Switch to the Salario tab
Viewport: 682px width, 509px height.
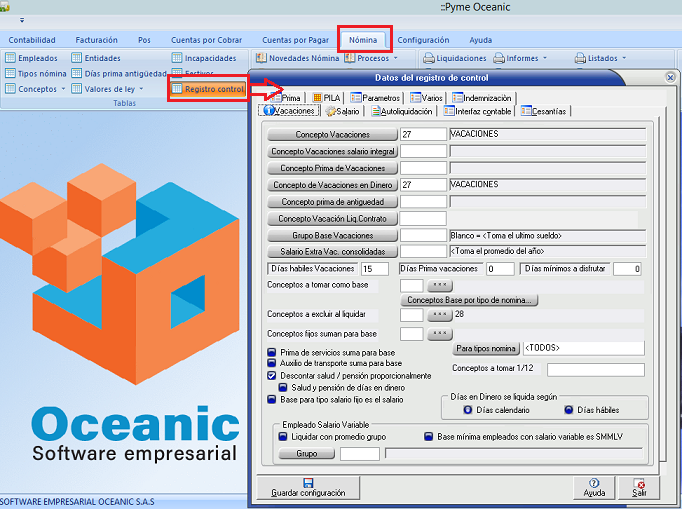pos(342,111)
